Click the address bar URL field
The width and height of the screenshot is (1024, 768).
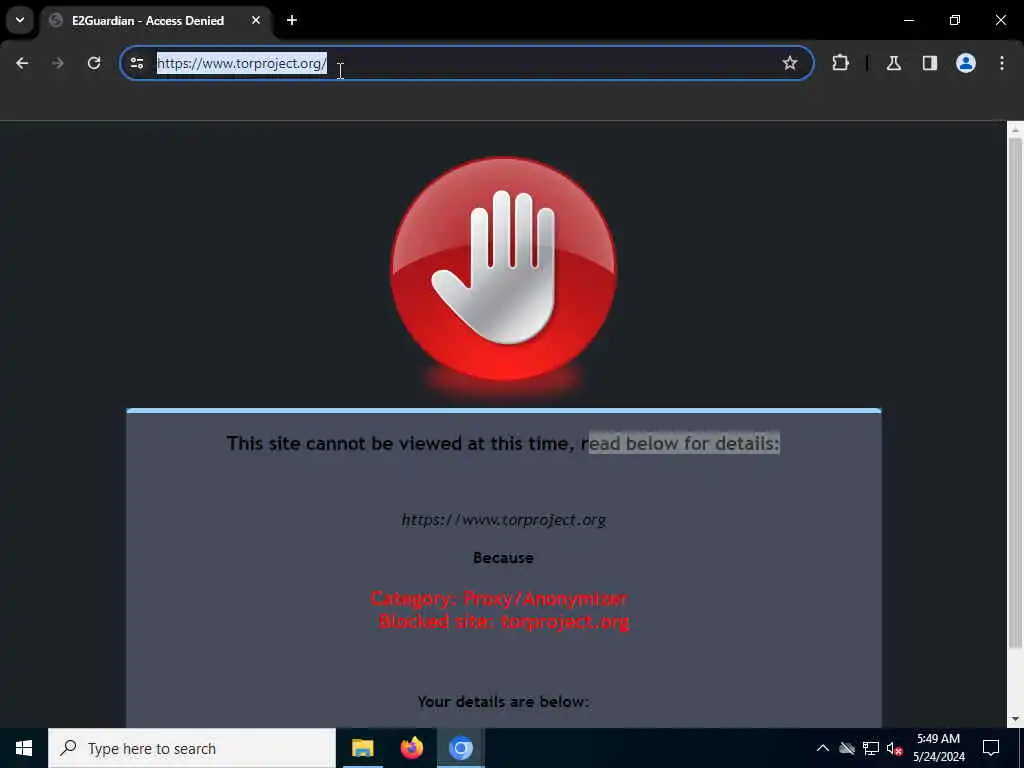467,63
